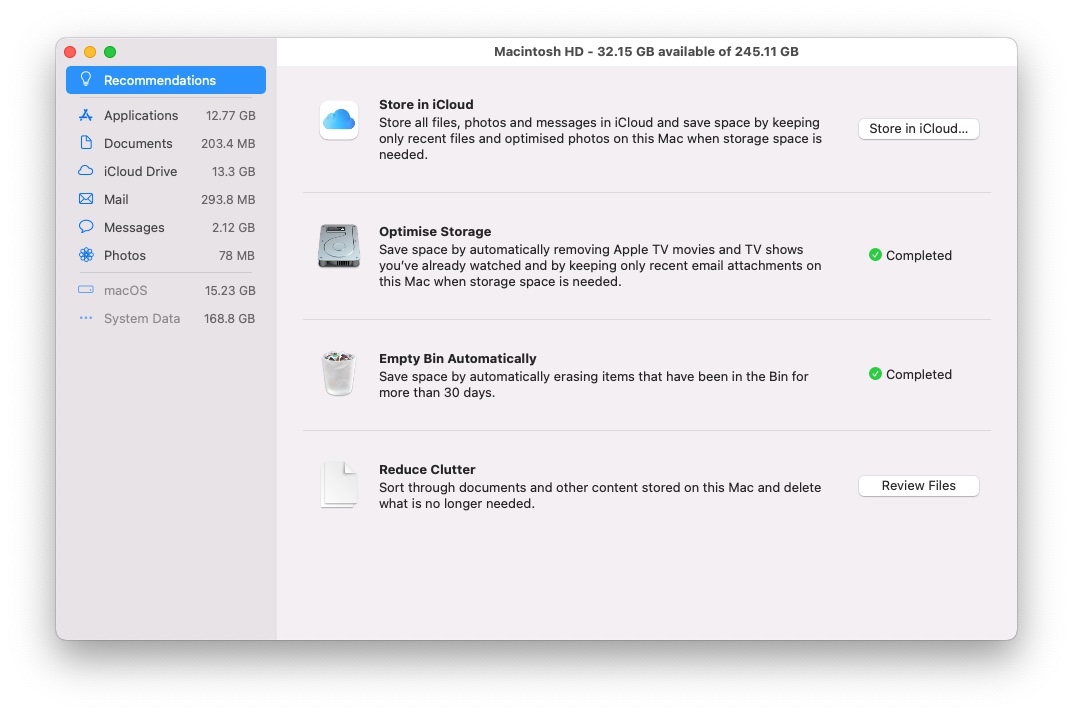
Task: Click the 168.8 GB System Data size
Action: tap(229, 319)
